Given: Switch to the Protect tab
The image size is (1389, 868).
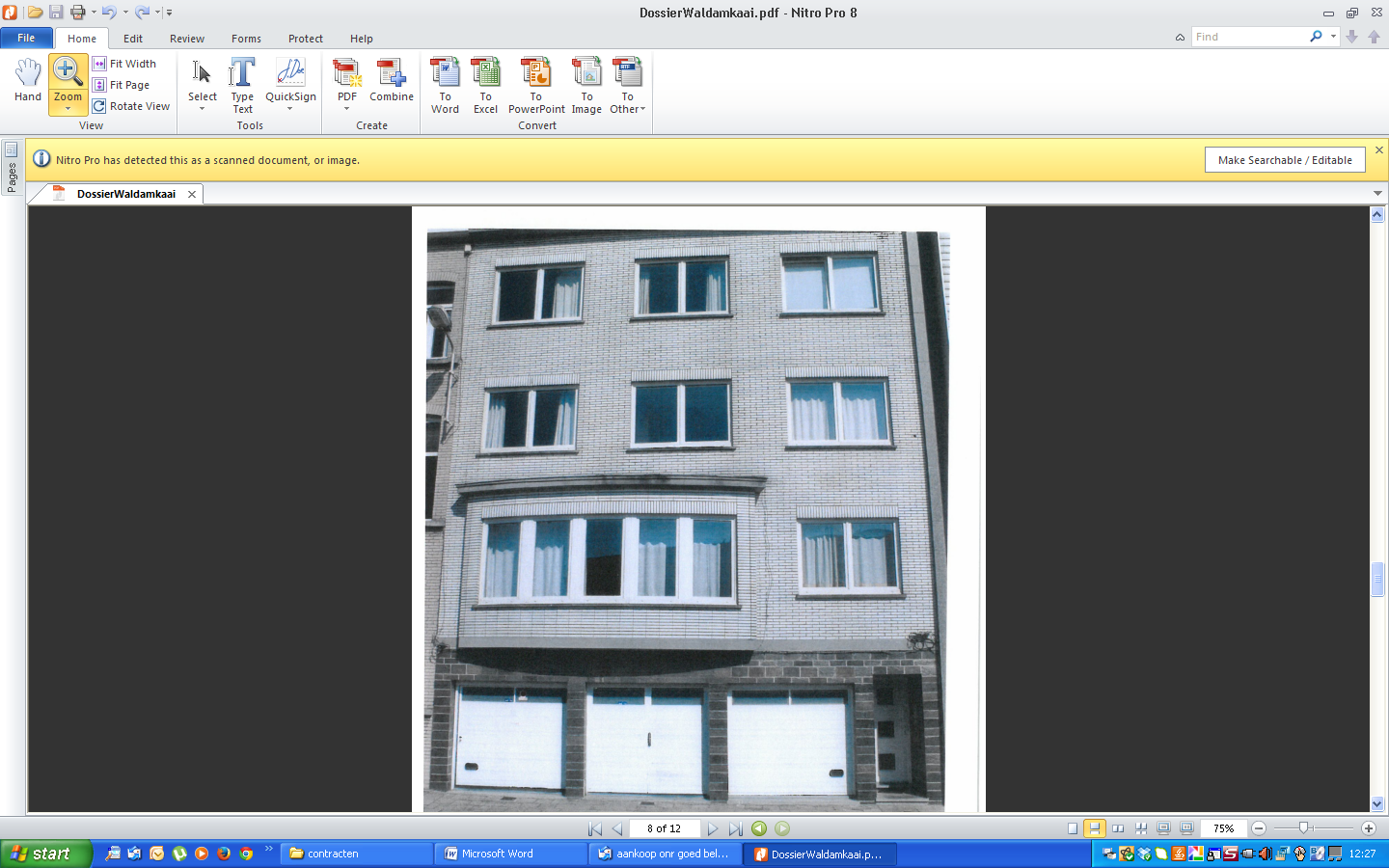Looking at the screenshot, I should point(305,39).
